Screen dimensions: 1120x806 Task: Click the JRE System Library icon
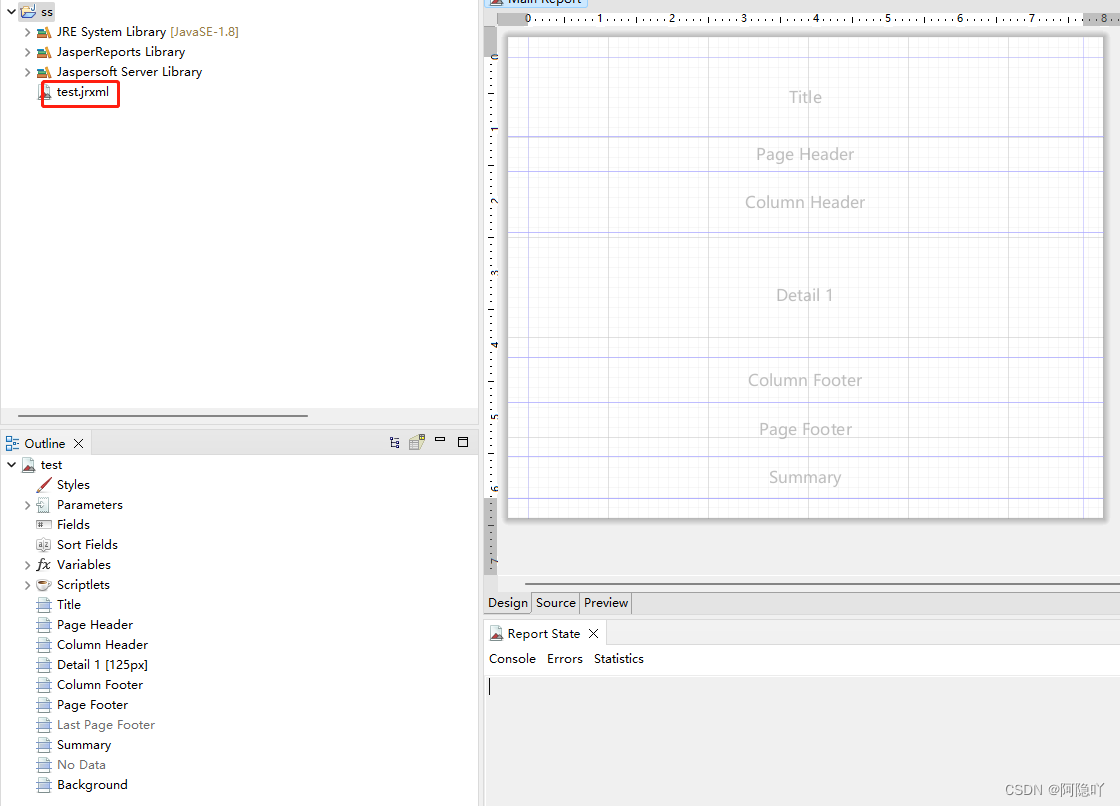point(44,32)
